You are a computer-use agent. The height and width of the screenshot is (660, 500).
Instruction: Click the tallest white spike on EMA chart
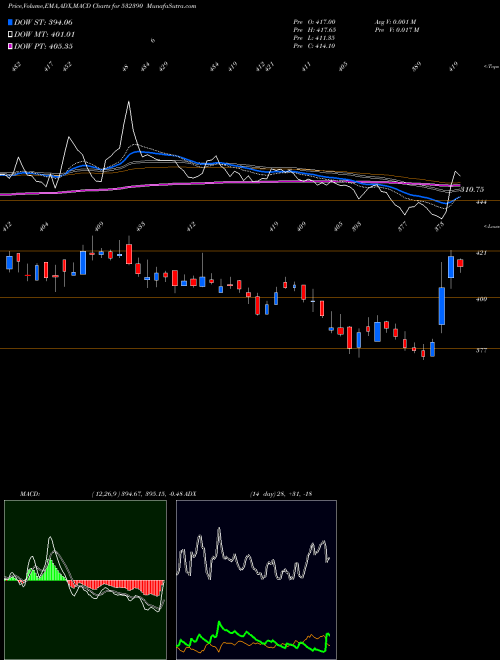pos(128,102)
